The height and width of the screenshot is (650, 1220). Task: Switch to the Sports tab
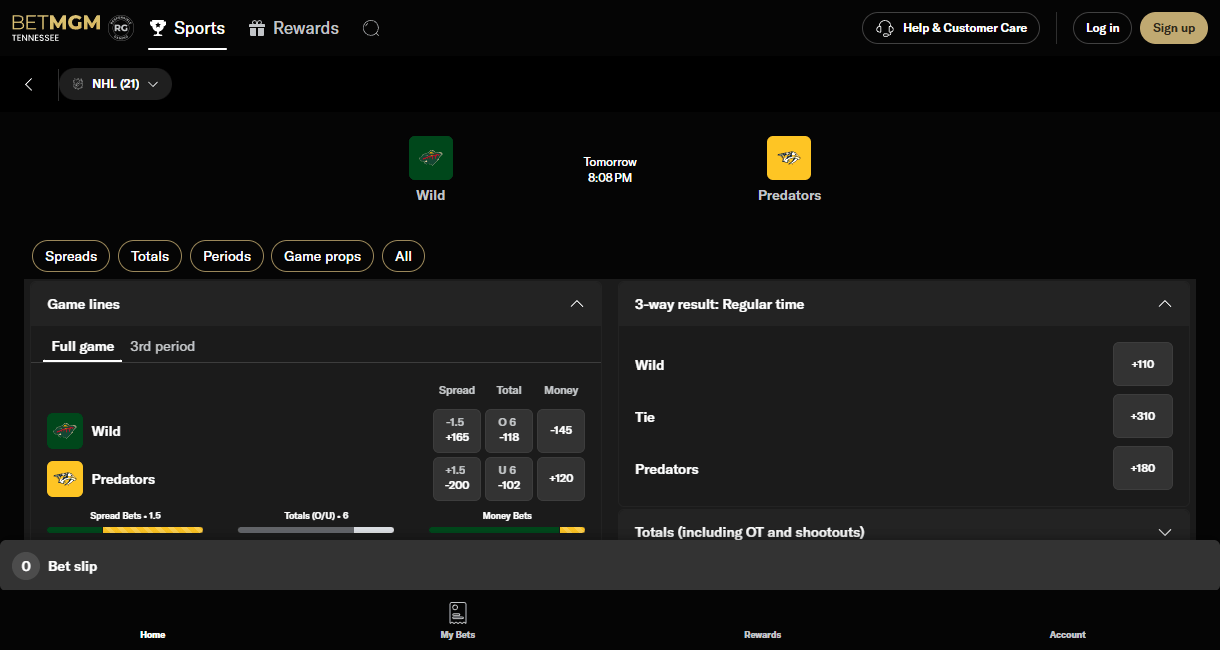187,28
